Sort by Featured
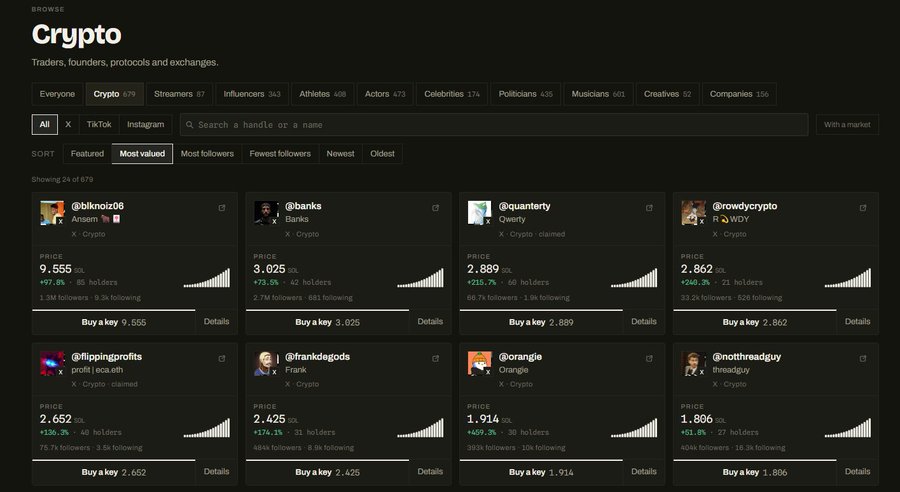 [87, 154]
